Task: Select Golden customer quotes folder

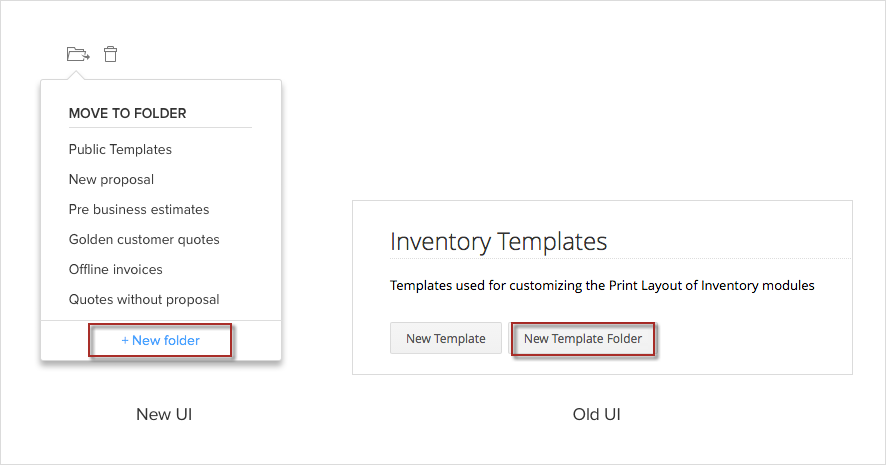Action: [x=144, y=239]
